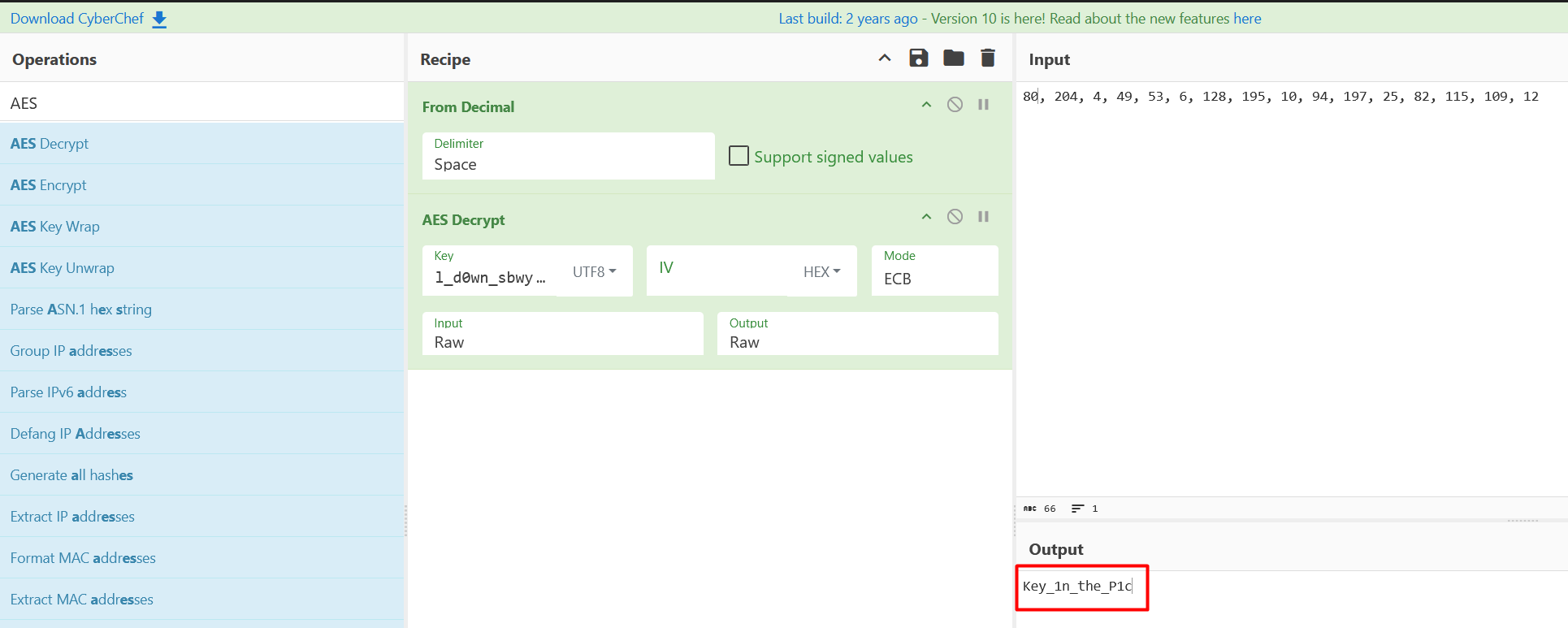The image size is (1568, 628).
Task: Open the IV HEX format dropdown
Action: [821, 272]
